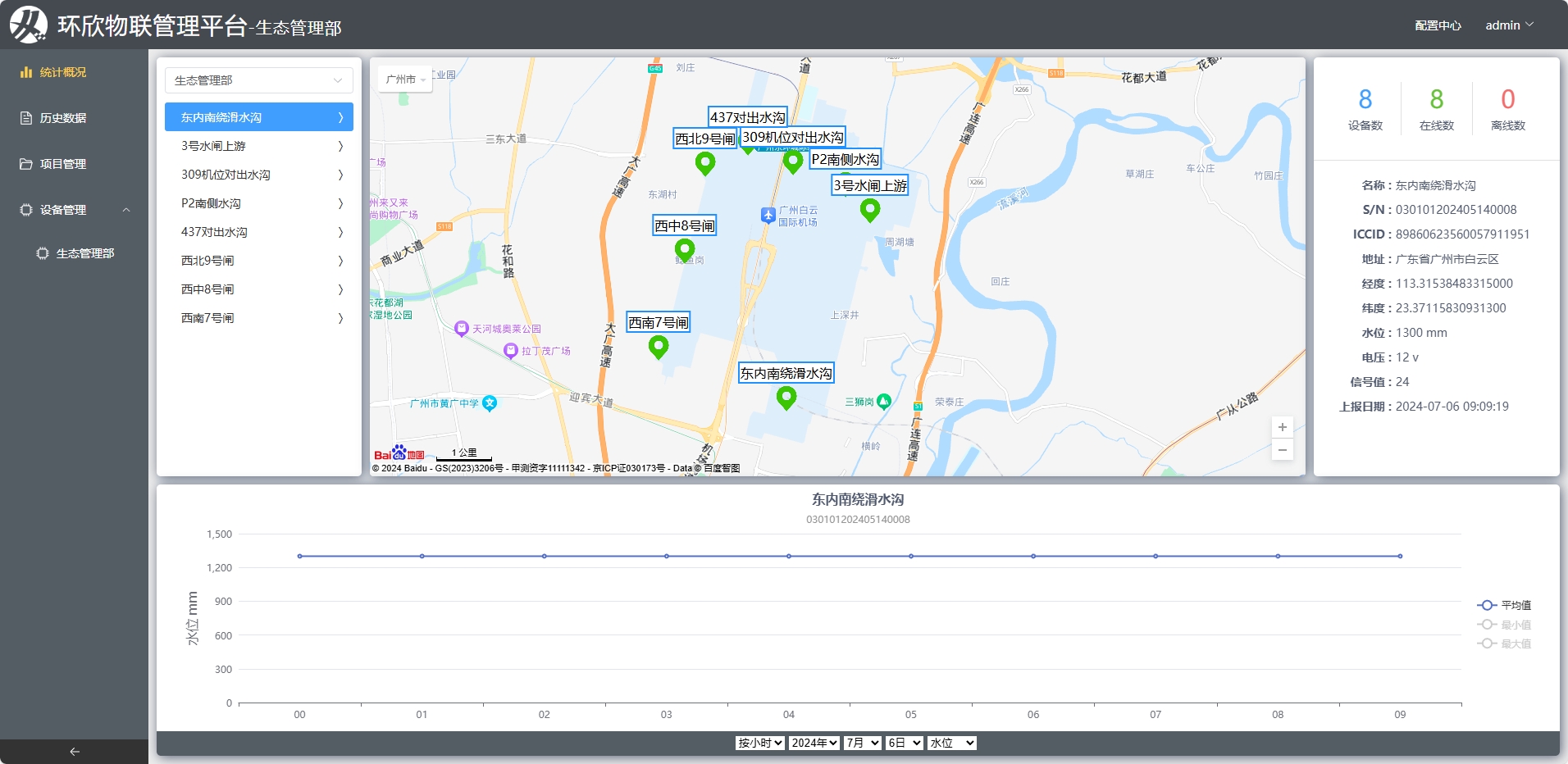1568x764 pixels.
Task: Open 配置中心 in top bar
Action: click(1438, 25)
